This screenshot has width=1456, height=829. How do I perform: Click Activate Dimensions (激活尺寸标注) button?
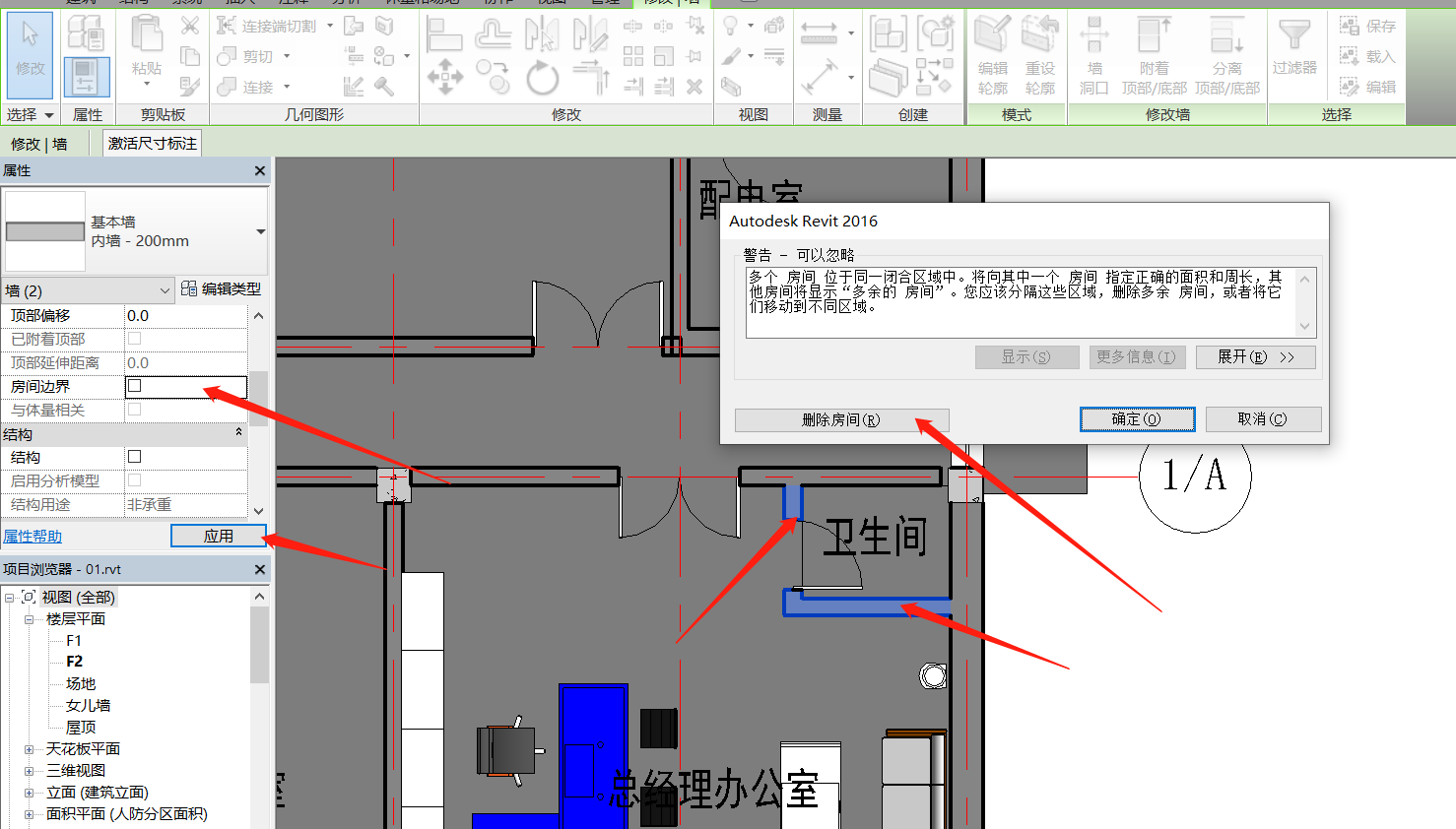tap(153, 144)
